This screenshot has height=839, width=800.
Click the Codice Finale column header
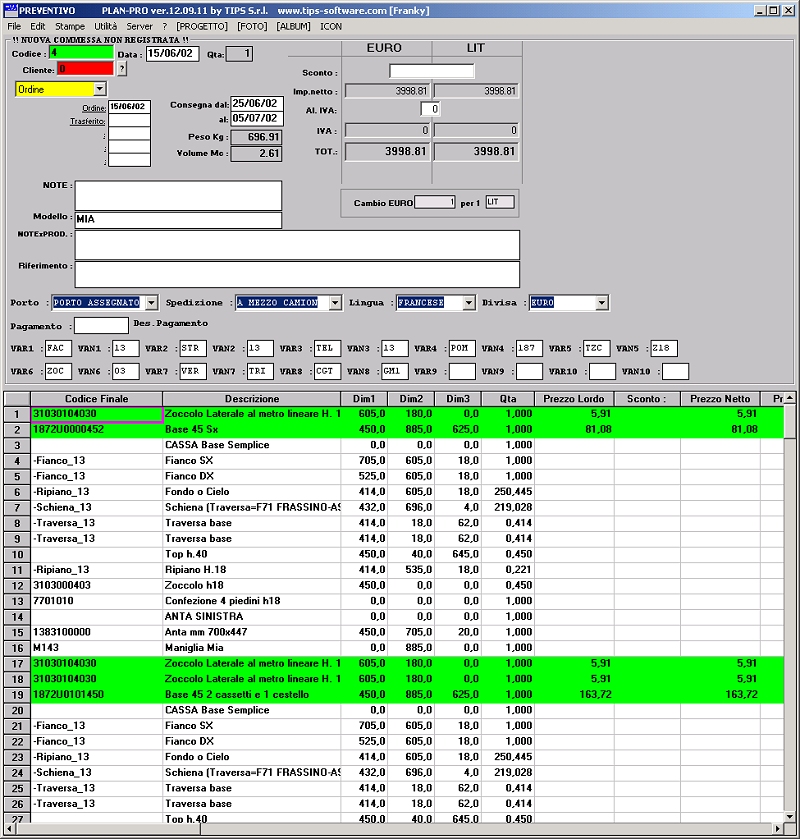tap(96, 399)
